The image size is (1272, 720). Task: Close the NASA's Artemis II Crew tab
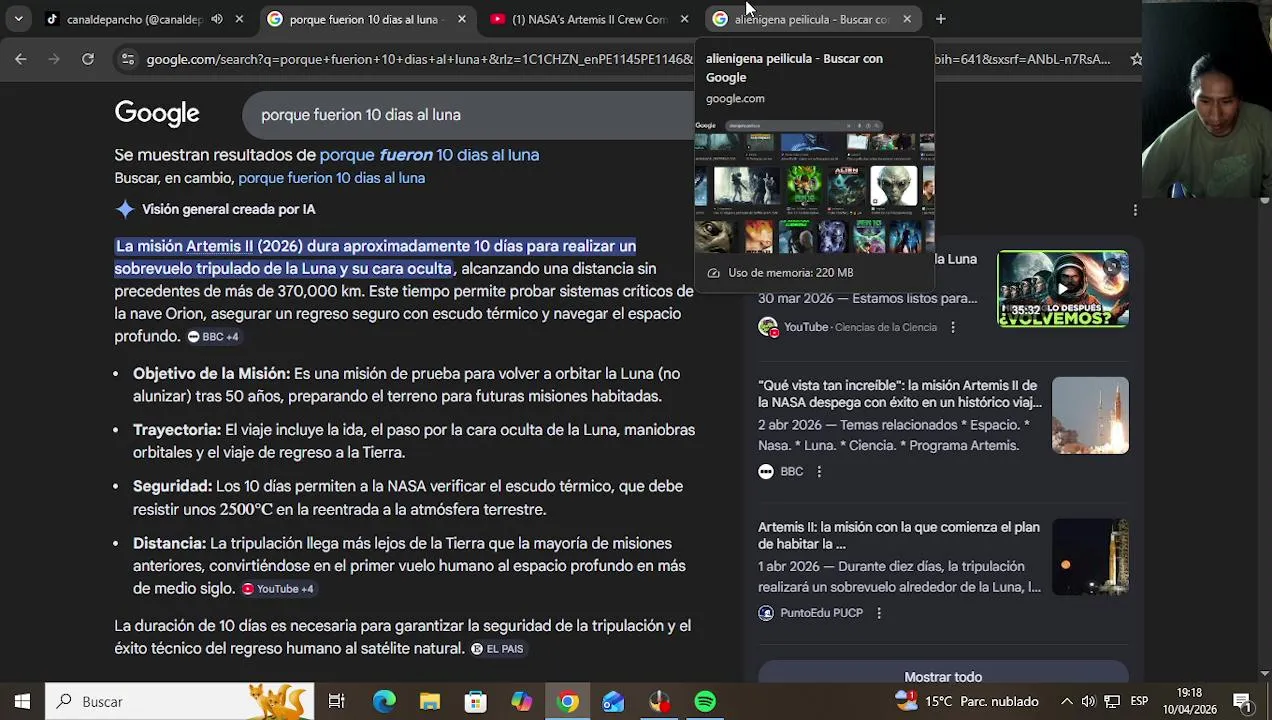click(x=684, y=19)
